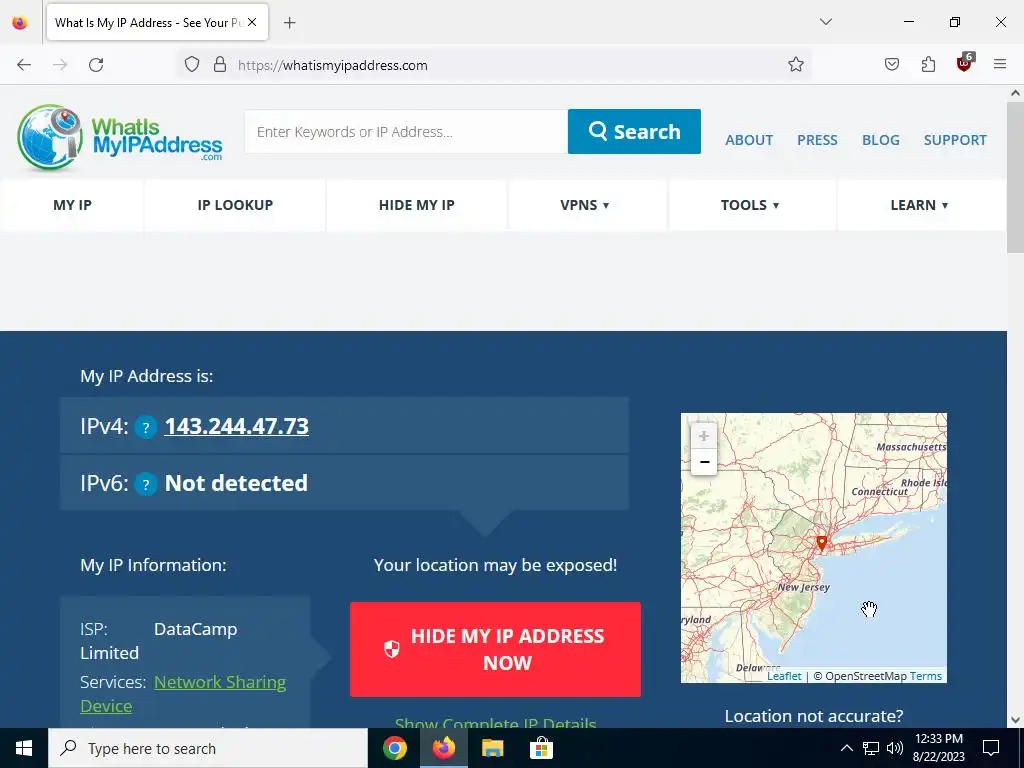
Task: Click the IPv4 question mark help icon
Action: point(146,428)
